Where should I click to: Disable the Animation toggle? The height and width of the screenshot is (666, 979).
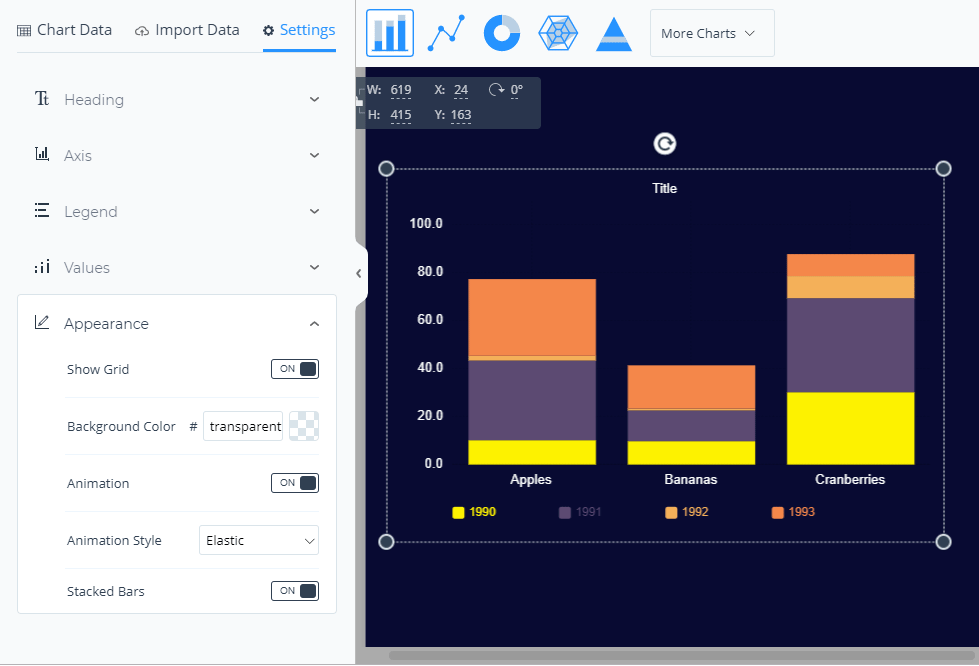[295, 483]
